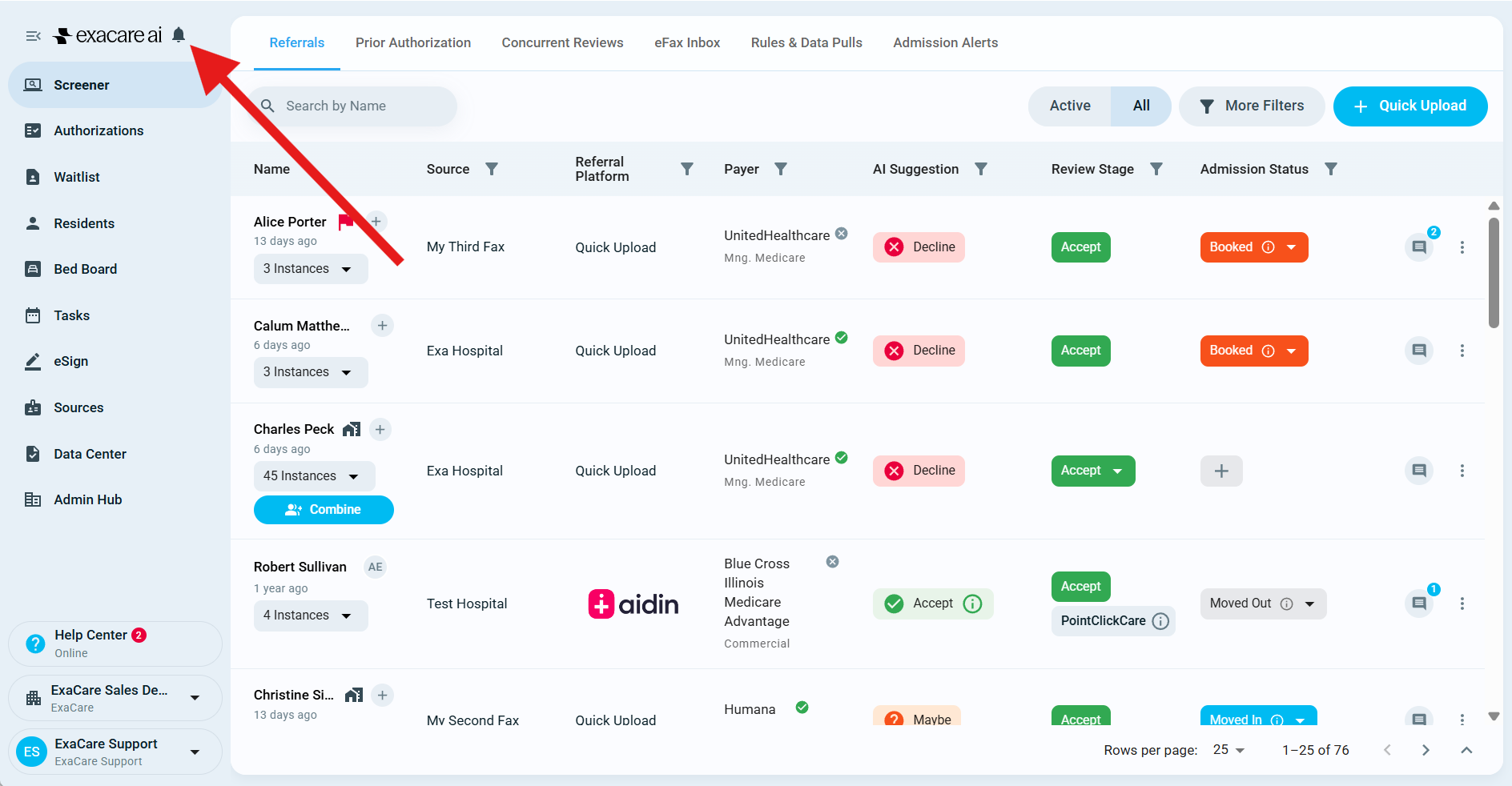Viewport: 1512px width, 786px height.
Task: Filter the Referral Platform column
Action: (x=687, y=169)
